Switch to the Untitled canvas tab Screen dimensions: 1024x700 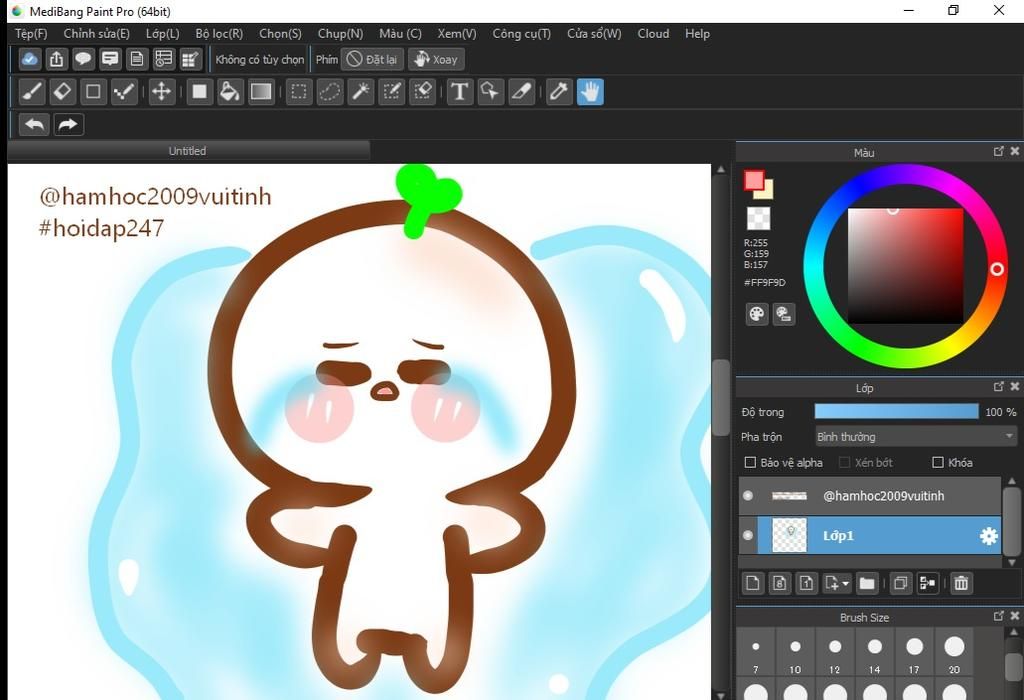click(x=188, y=151)
